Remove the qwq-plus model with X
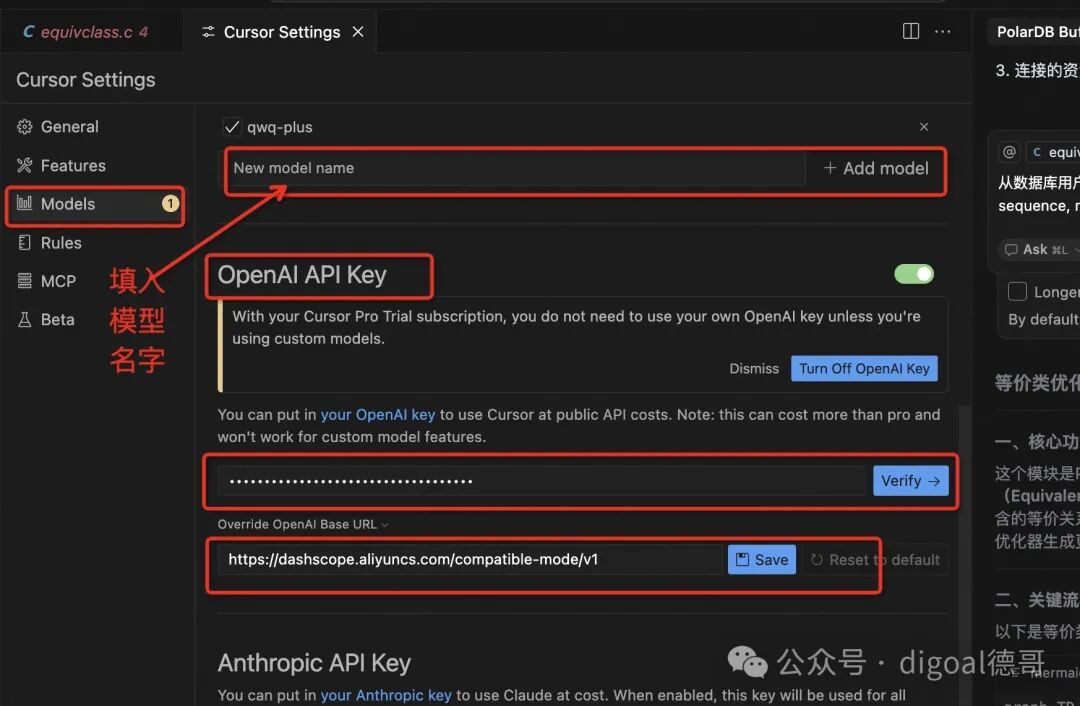1080x706 pixels. pyautogui.click(x=924, y=127)
